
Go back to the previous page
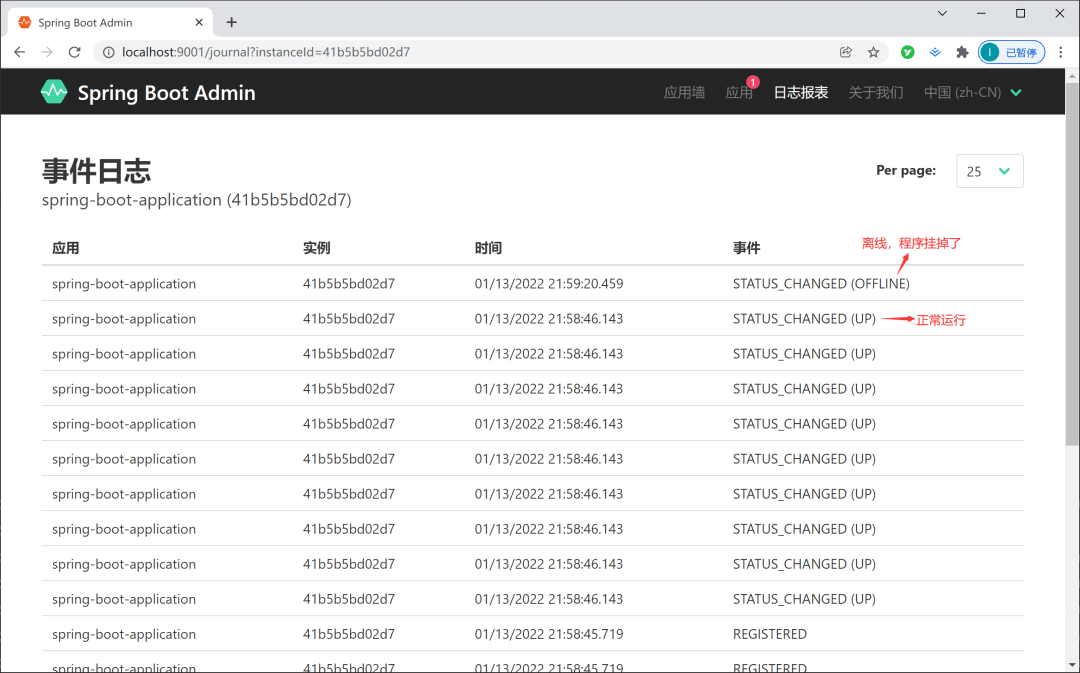coord(19,52)
